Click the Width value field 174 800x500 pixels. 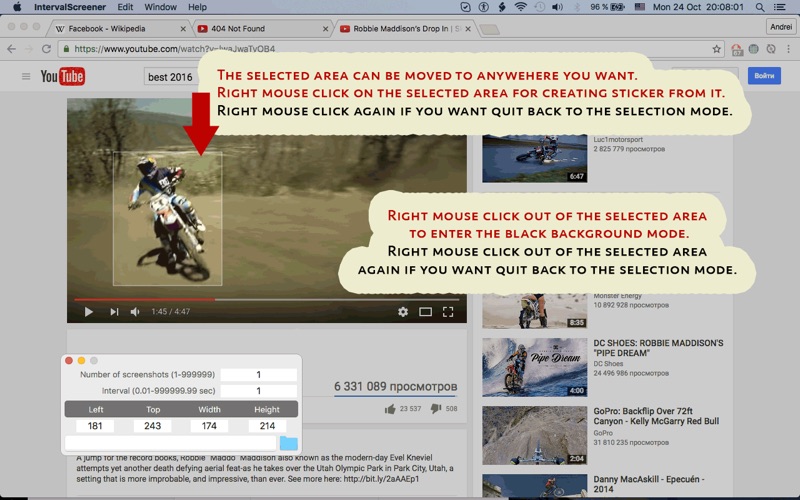point(209,426)
